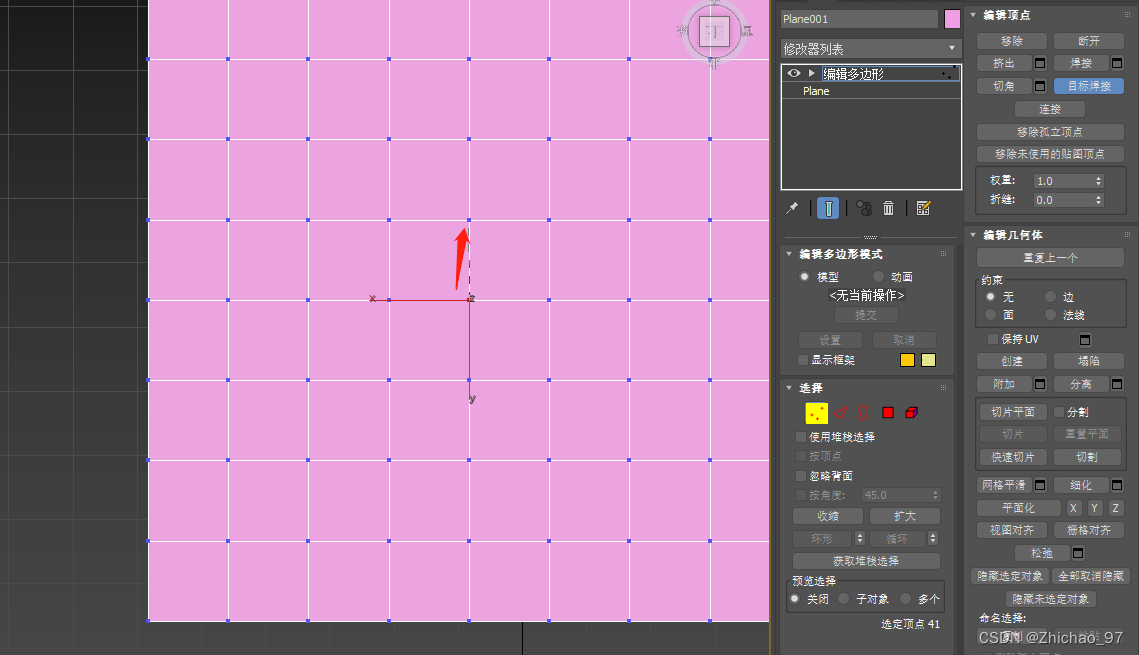Screen dimensions: 1139x655
Task: Open settings box next to 分离
Action: (1117, 384)
